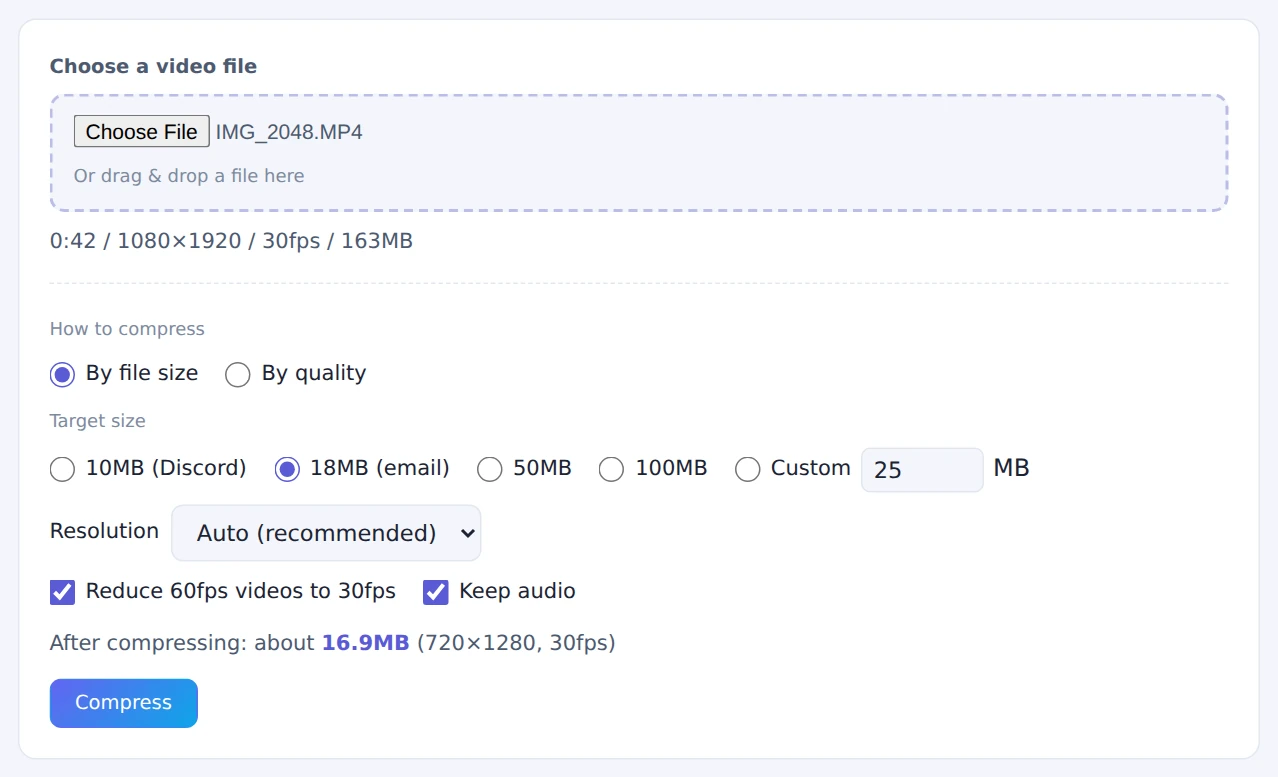Click the estimated 16.9MB result size
The image size is (1278, 777).
pyautogui.click(x=365, y=643)
